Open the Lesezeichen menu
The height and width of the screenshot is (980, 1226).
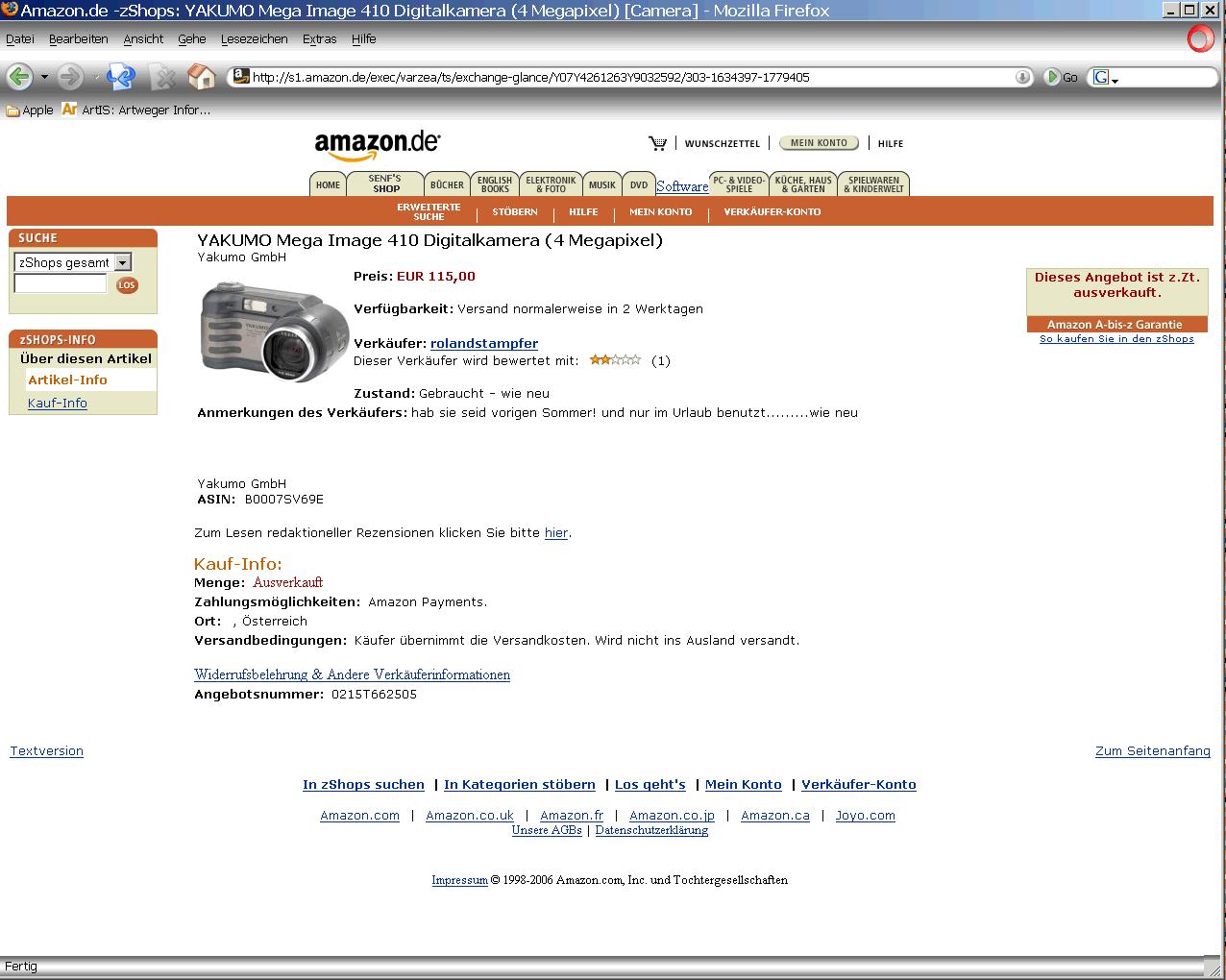tap(255, 39)
